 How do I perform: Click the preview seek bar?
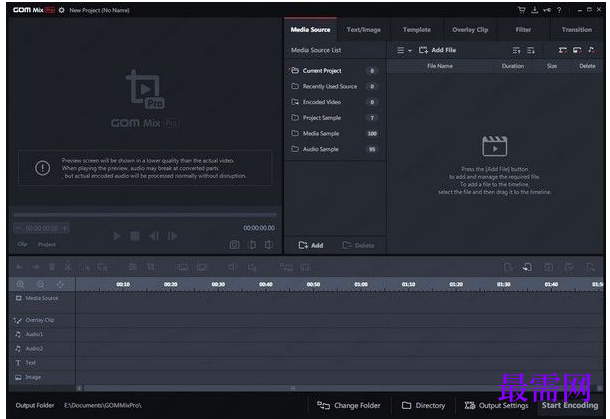click(x=145, y=215)
